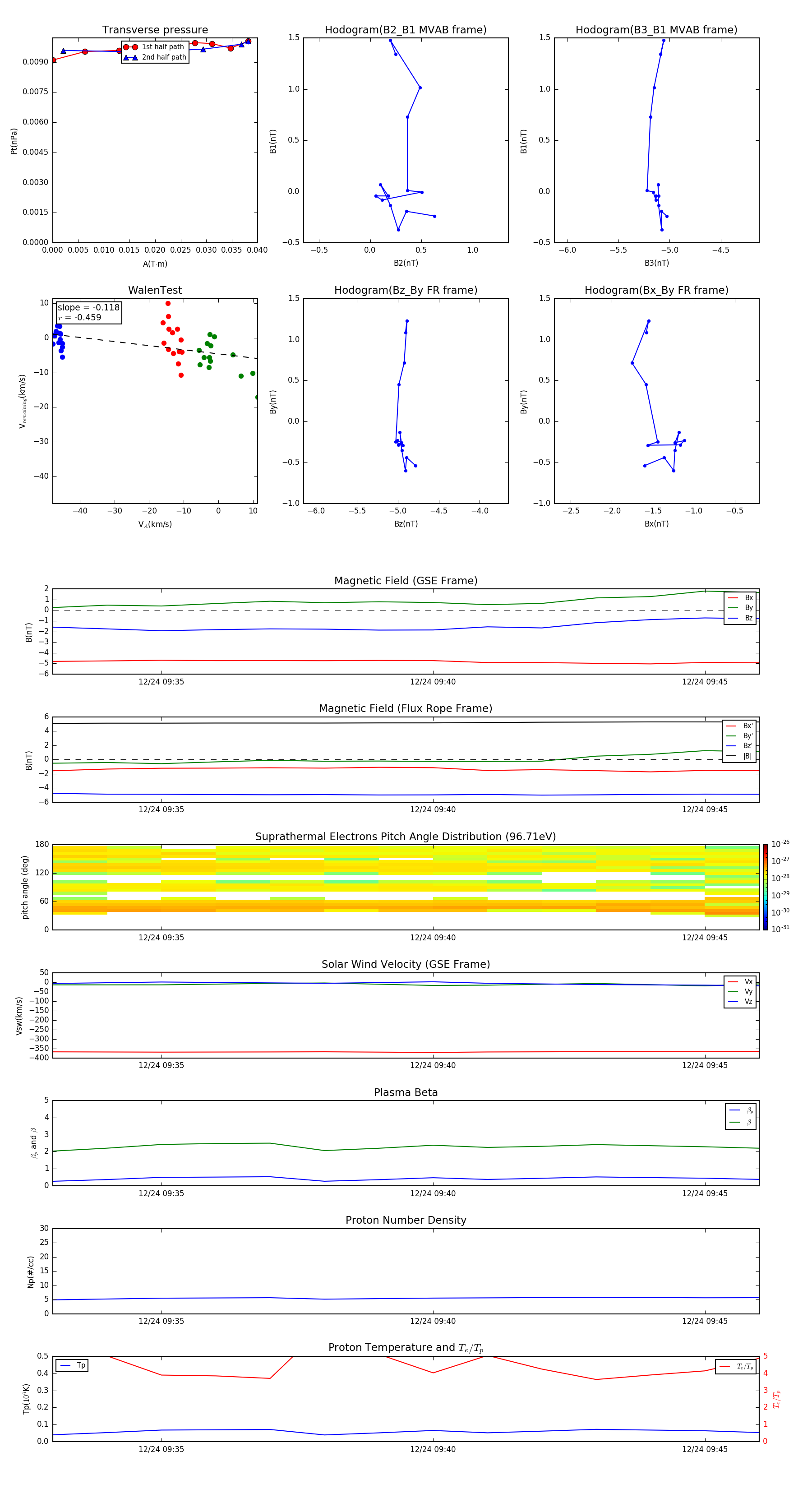Viewport: 812px width, 1489px height.
Task: Click the "Proton Temperature and Te/Tp" title
Action: point(406,1347)
